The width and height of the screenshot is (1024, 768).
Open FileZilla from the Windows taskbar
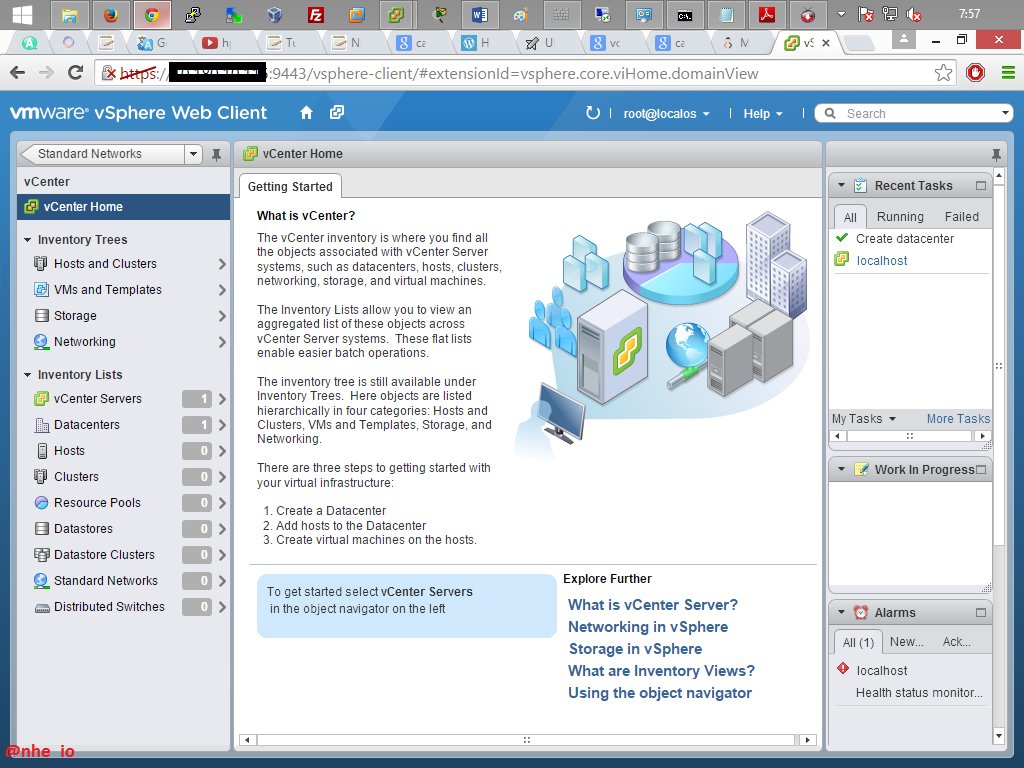[316, 15]
